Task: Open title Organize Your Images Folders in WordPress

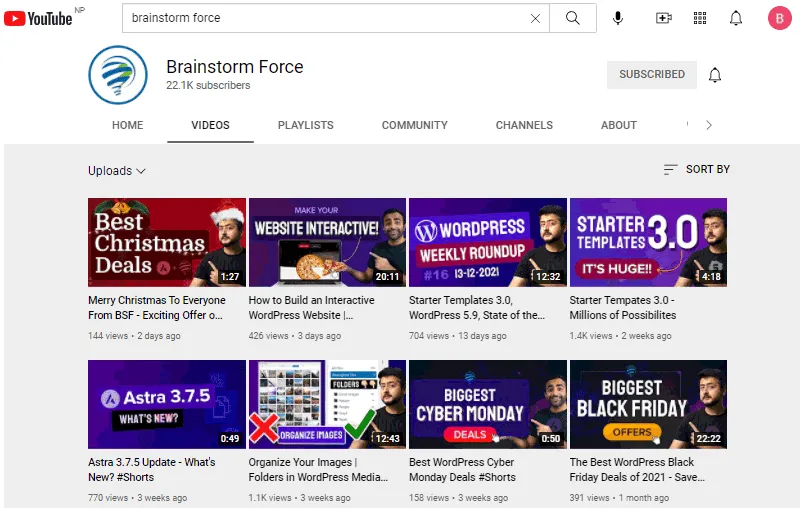Action: pos(318,470)
